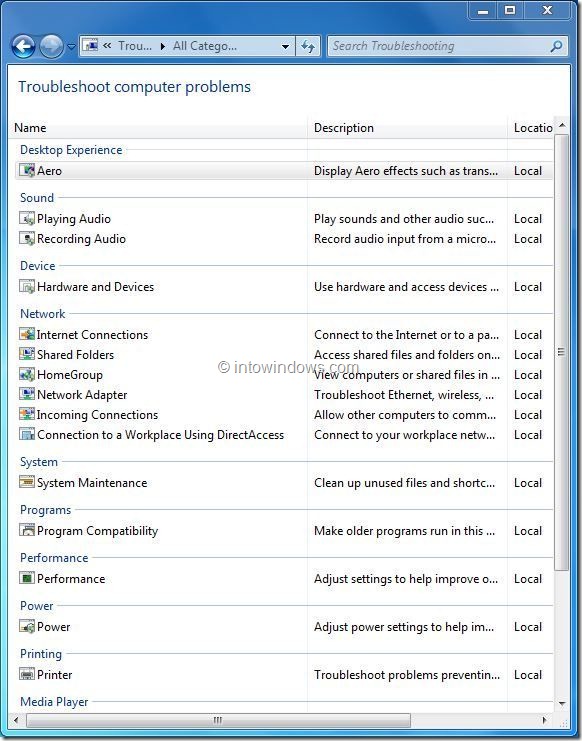Open the System Maintenance troubleshooter
582x741 pixels.
coord(92,483)
